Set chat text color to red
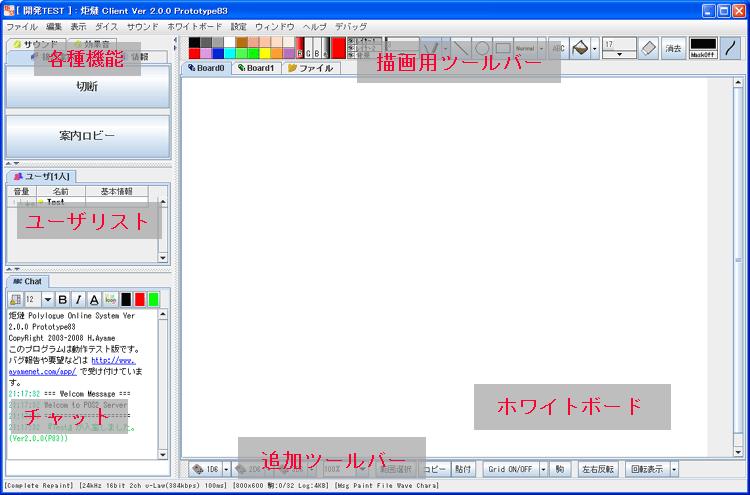Screen dimensions: 750x495 coord(140,300)
